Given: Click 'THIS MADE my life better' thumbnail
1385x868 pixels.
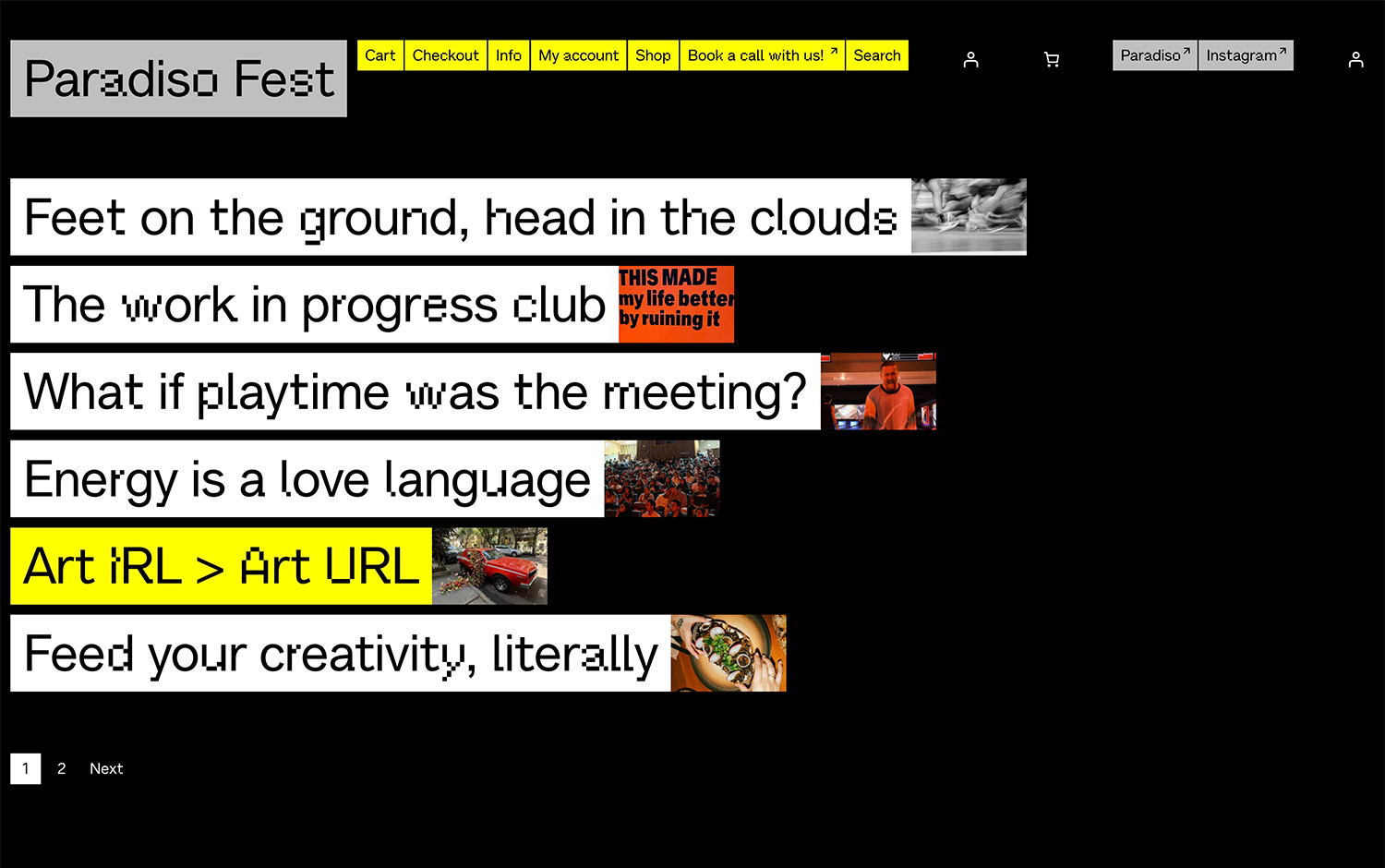Looking at the screenshot, I should [676, 304].
